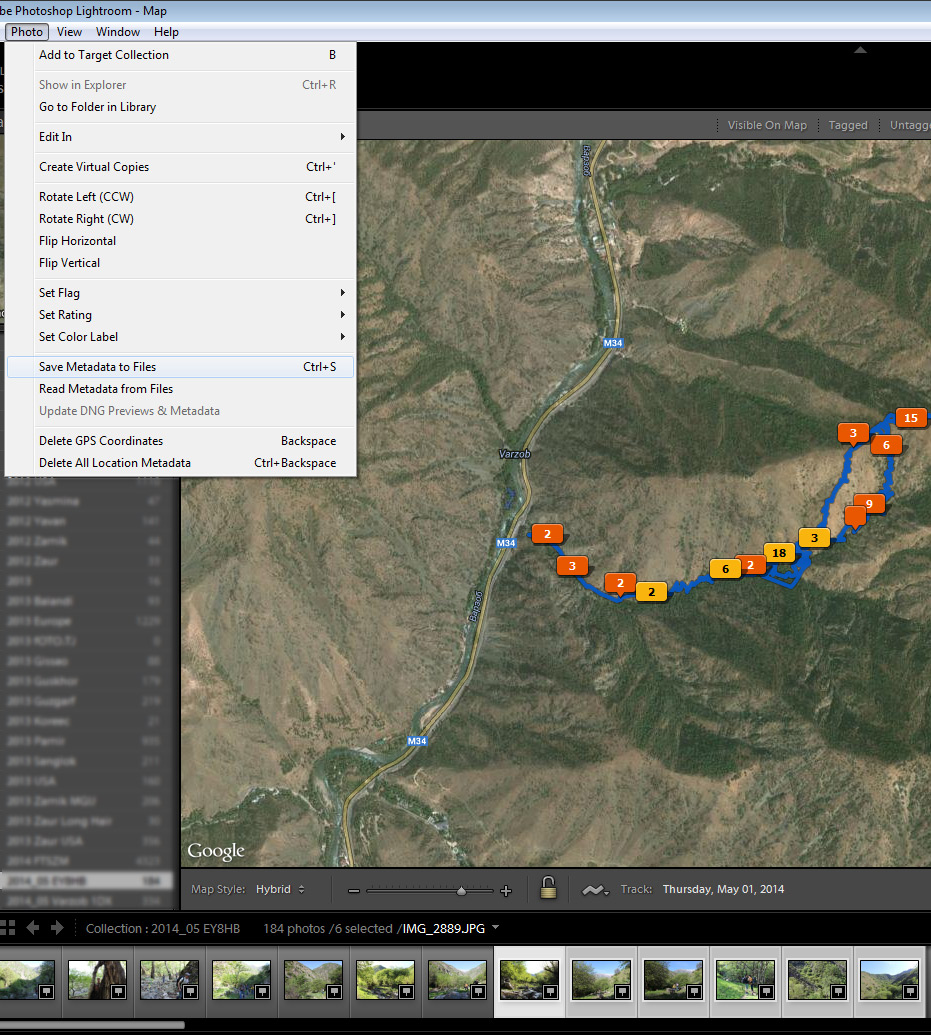Choose Create Virtual Copies
Image resolution: width=931 pixels, height=1035 pixels.
[180, 167]
